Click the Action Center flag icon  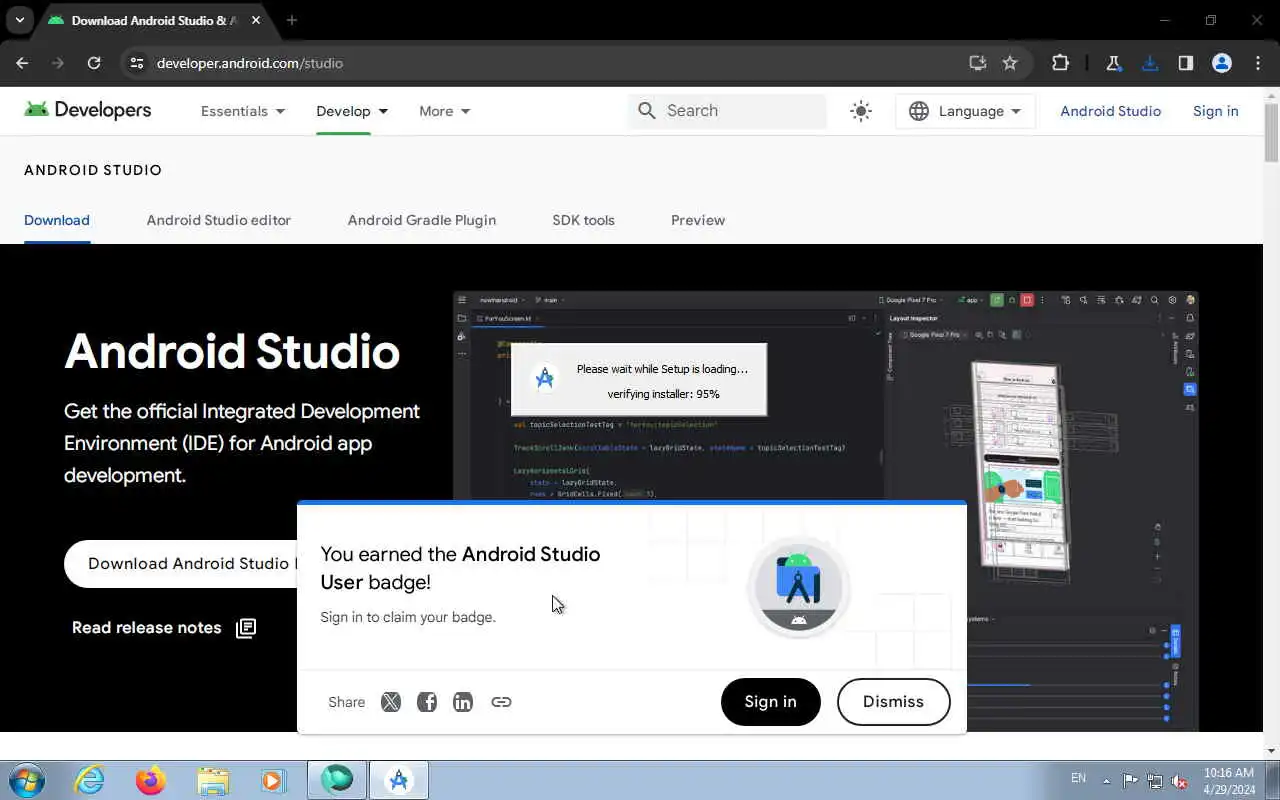pos(1130,781)
